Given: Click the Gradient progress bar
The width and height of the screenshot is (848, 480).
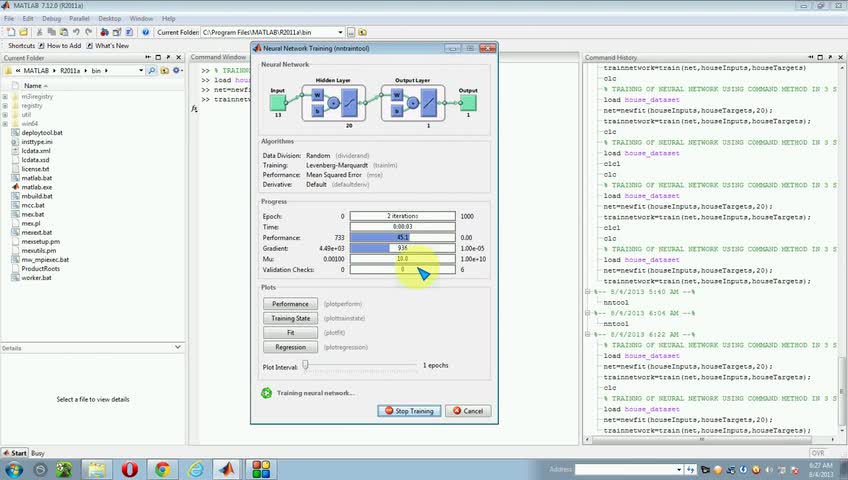Looking at the screenshot, I should 402,248.
